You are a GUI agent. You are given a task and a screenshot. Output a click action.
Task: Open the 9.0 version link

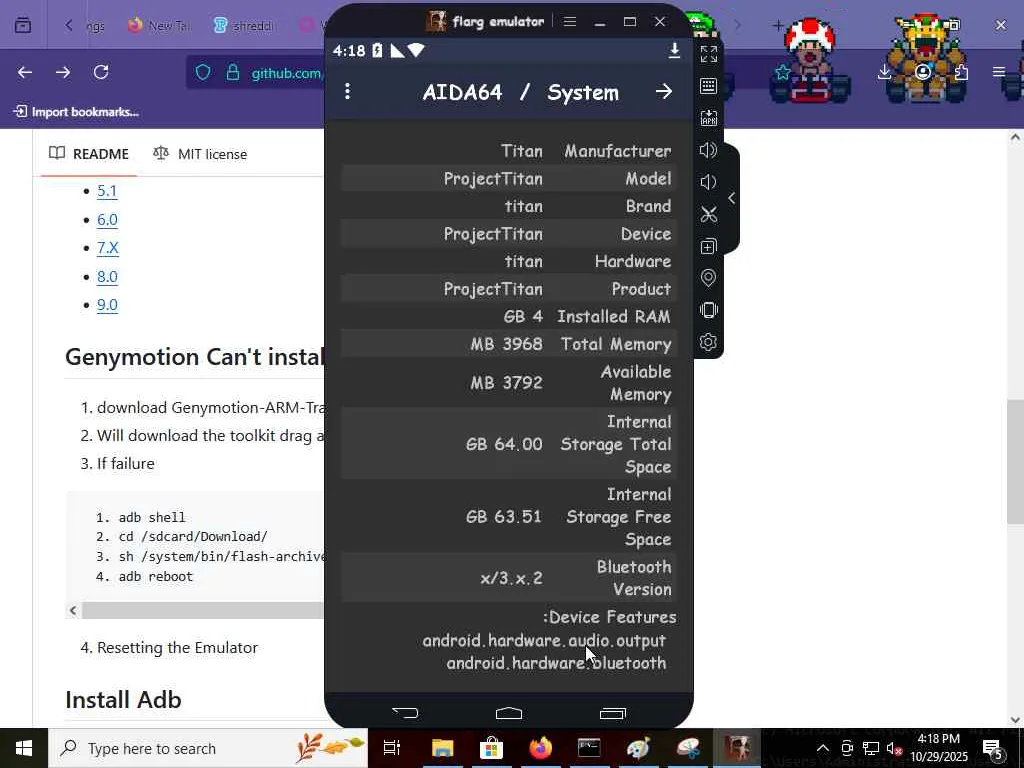pyautogui.click(x=107, y=305)
